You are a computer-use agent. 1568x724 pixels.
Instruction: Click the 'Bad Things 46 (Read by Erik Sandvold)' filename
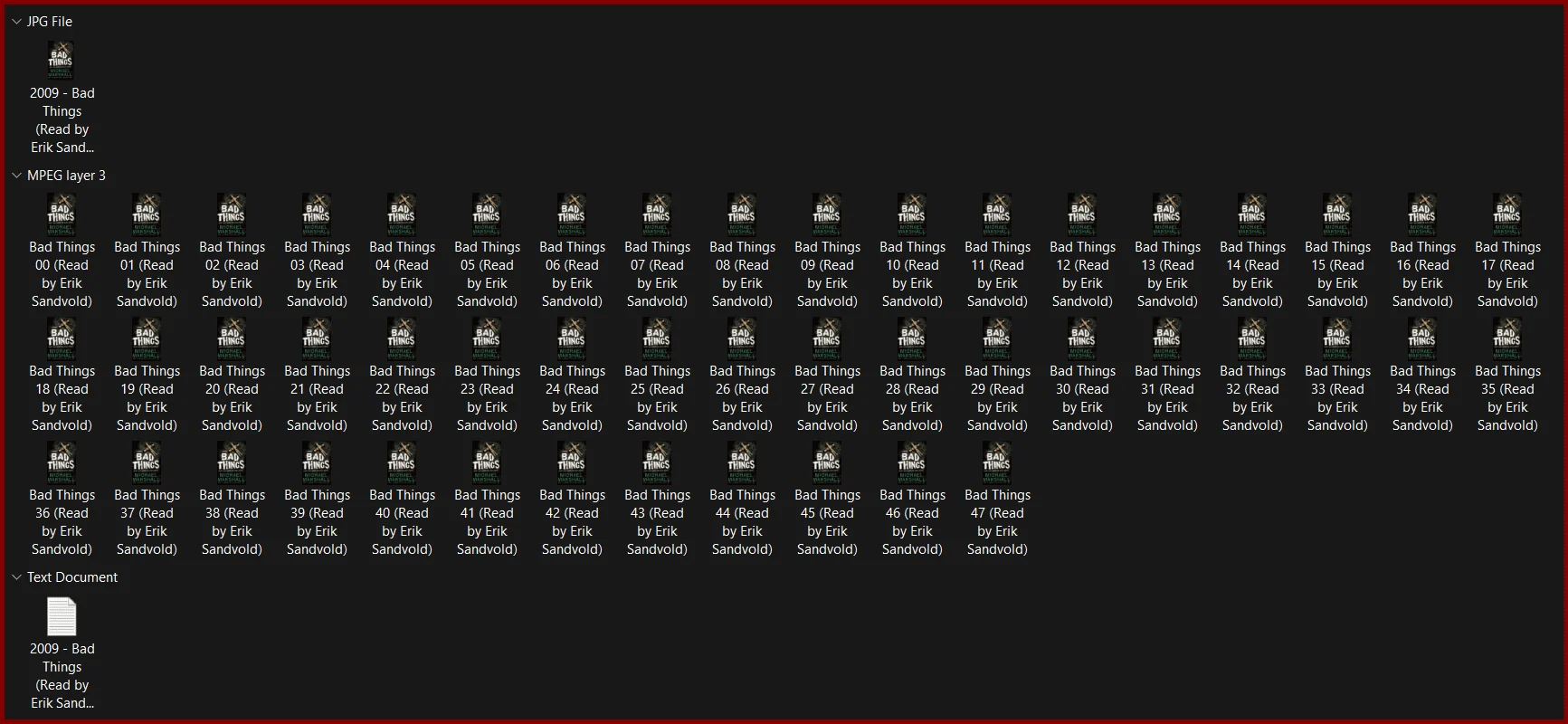click(912, 522)
